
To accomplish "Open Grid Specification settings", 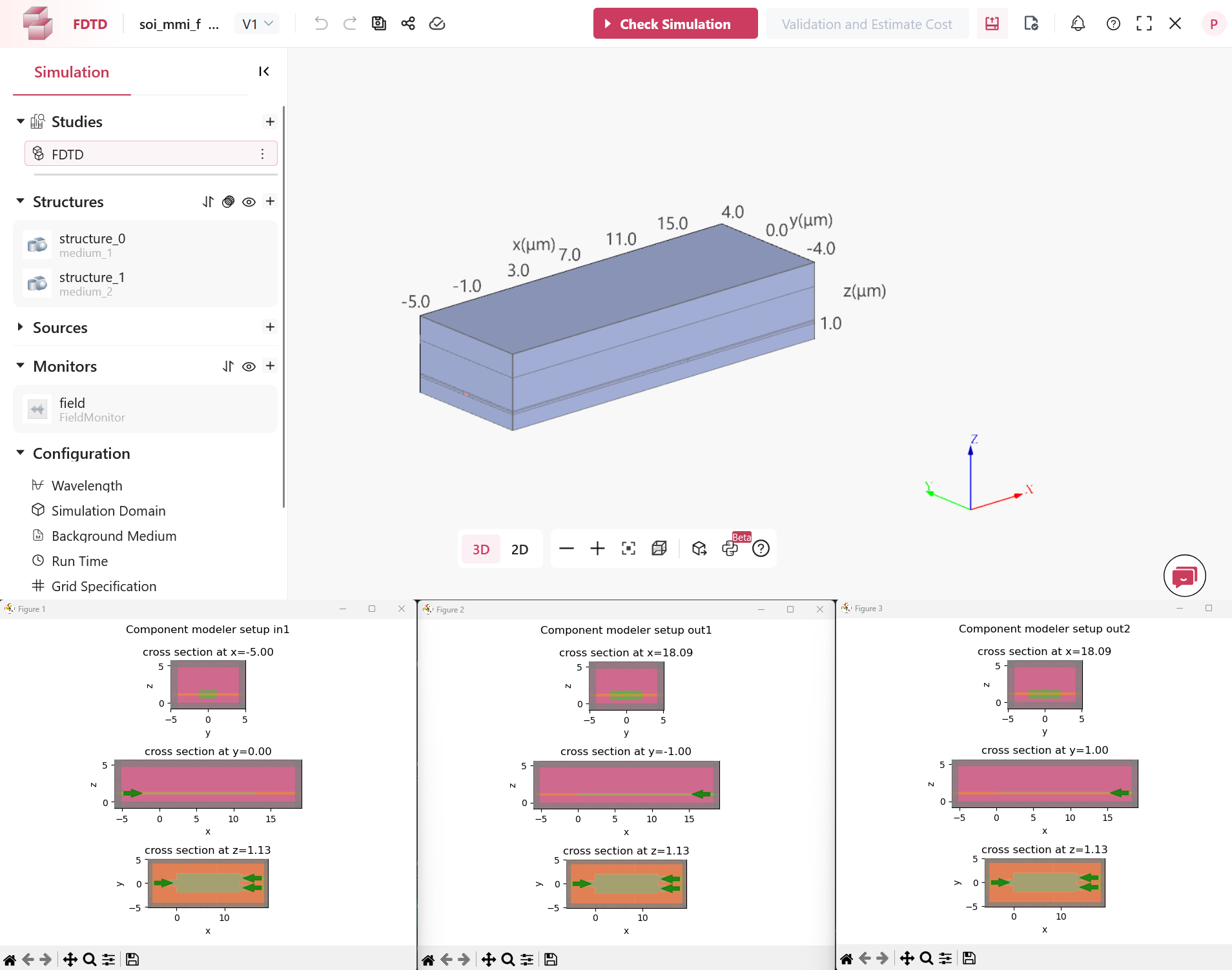I will pyautogui.click(x=104, y=586).
